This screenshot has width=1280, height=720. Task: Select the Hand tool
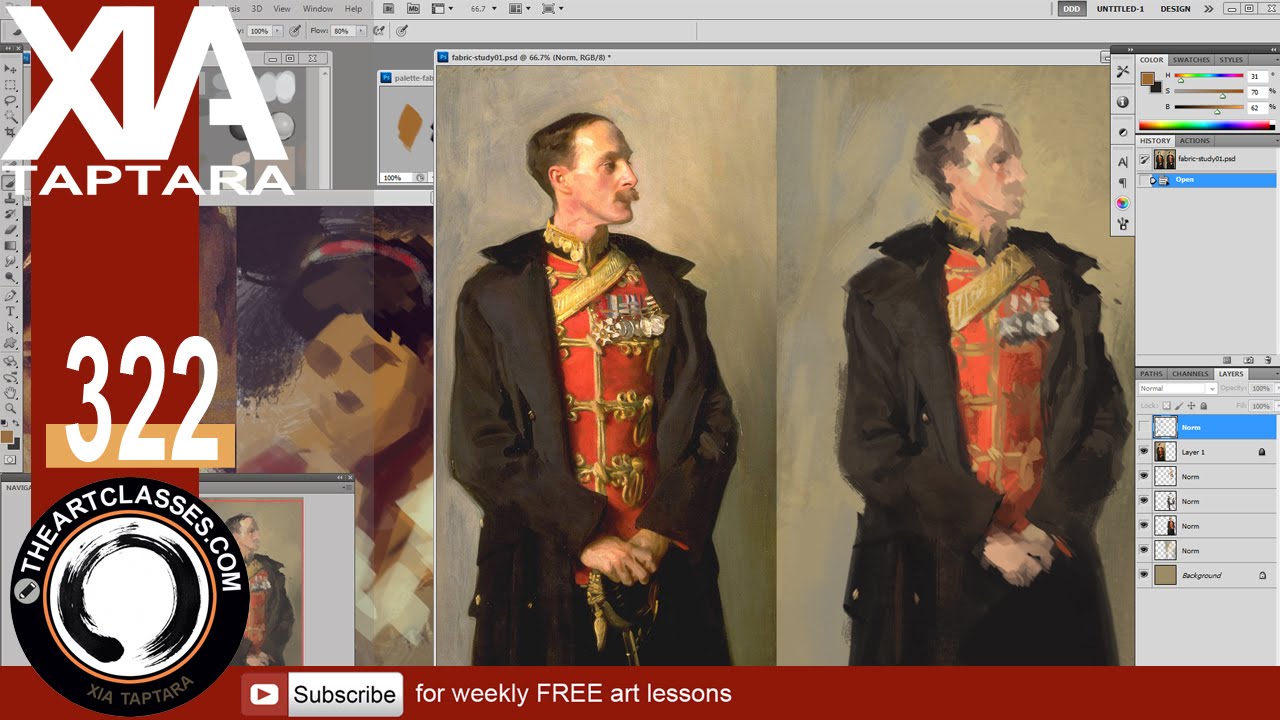pyautogui.click(x=11, y=392)
